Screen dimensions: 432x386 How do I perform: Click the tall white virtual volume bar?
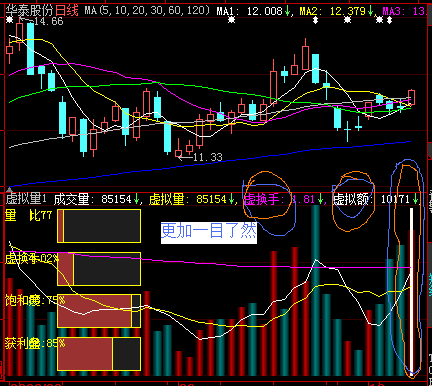pyautogui.click(x=411, y=292)
